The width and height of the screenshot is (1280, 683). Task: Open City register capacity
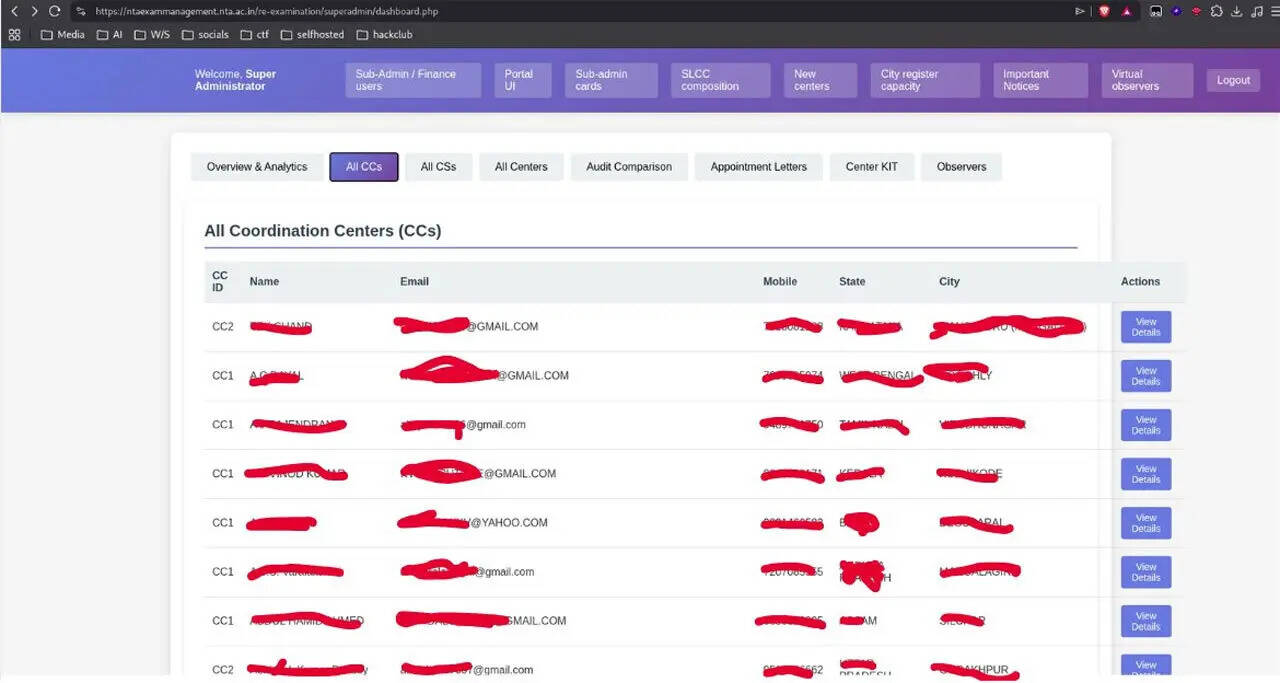click(x=925, y=80)
